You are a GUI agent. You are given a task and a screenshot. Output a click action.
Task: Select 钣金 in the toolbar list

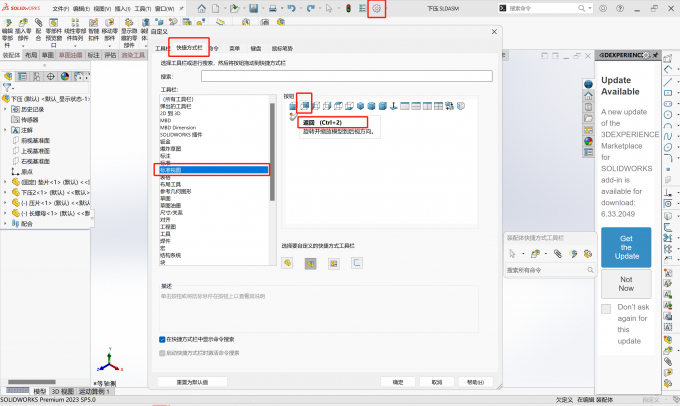click(165, 142)
